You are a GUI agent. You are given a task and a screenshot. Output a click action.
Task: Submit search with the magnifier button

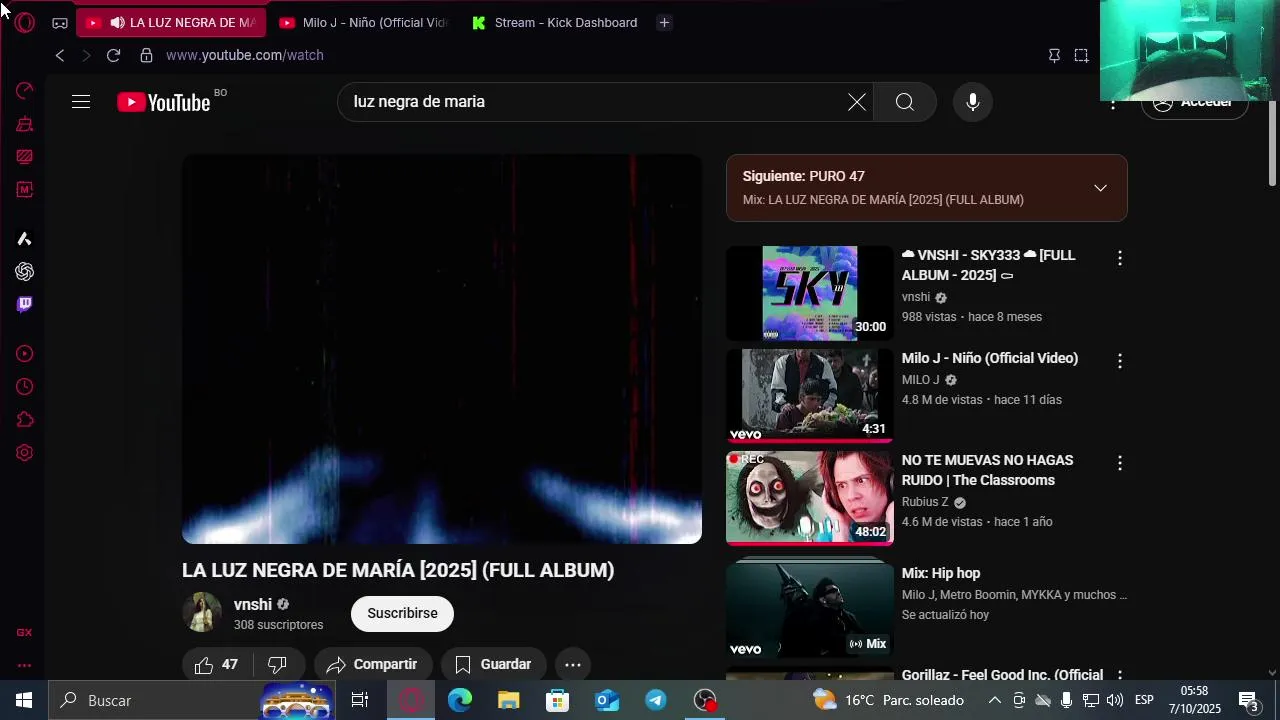click(905, 102)
